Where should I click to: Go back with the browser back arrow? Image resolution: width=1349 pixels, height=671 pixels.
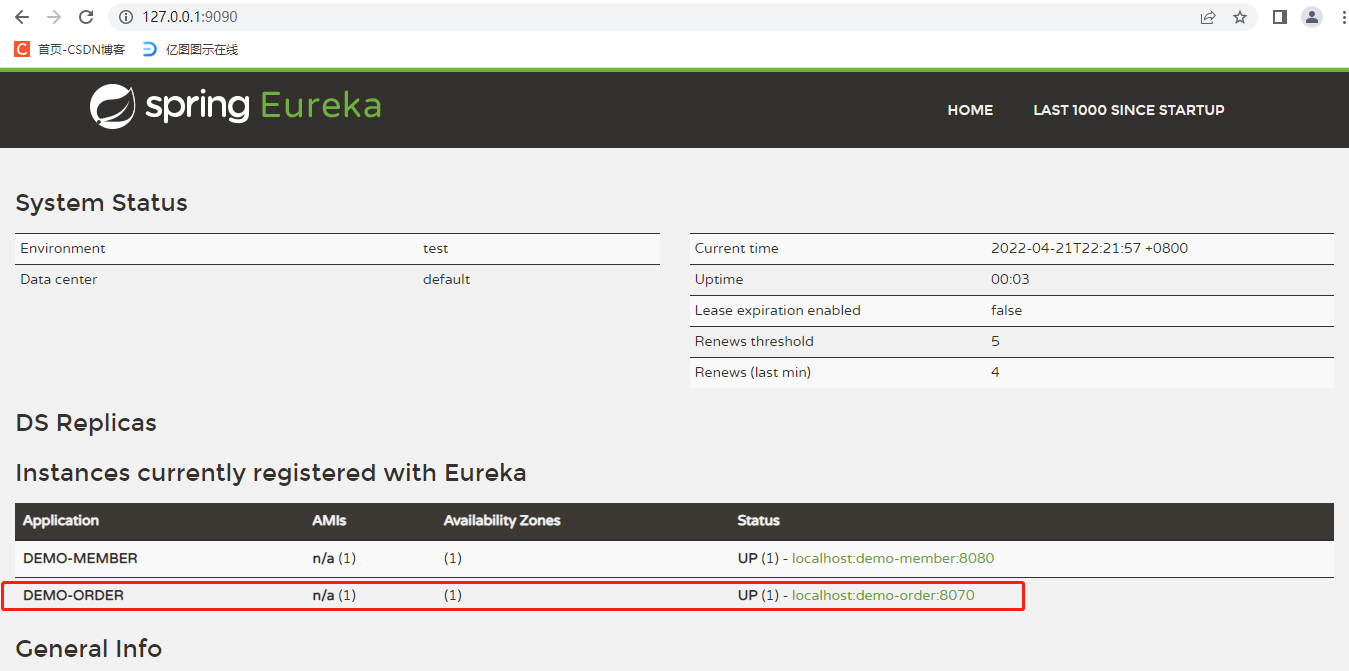(21, 17)
